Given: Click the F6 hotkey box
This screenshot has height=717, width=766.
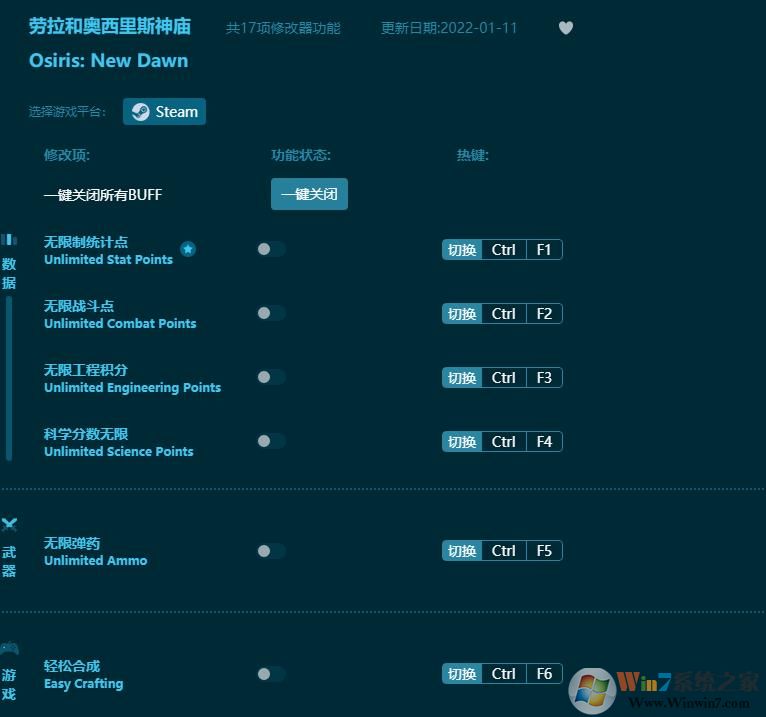Looking at the screenshot, I should (x=544, y=674).
